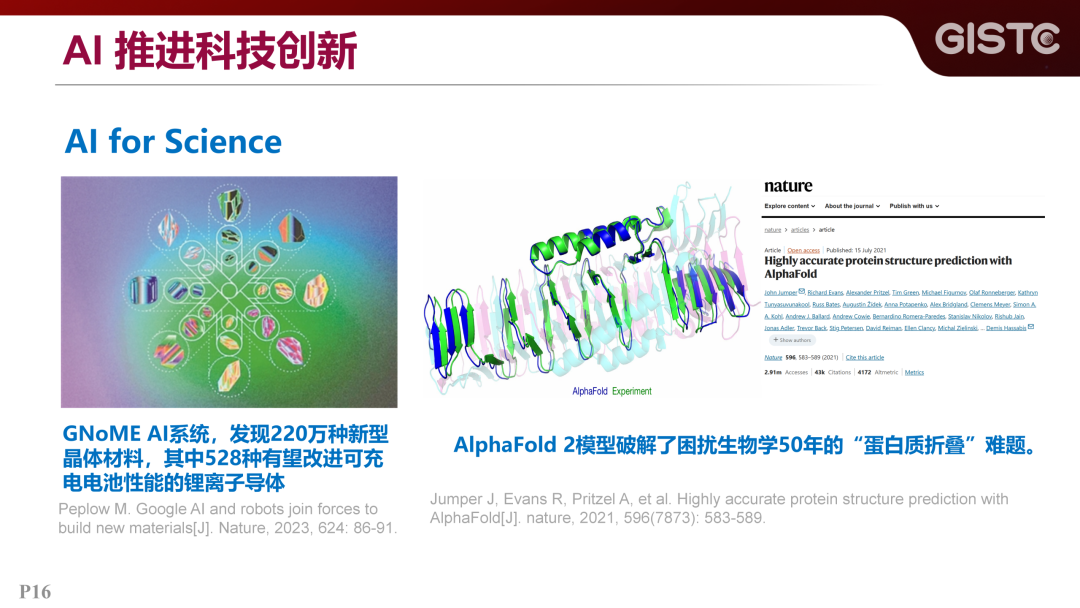
Task: Click the Nature volume 596 link
Action: 773,357
